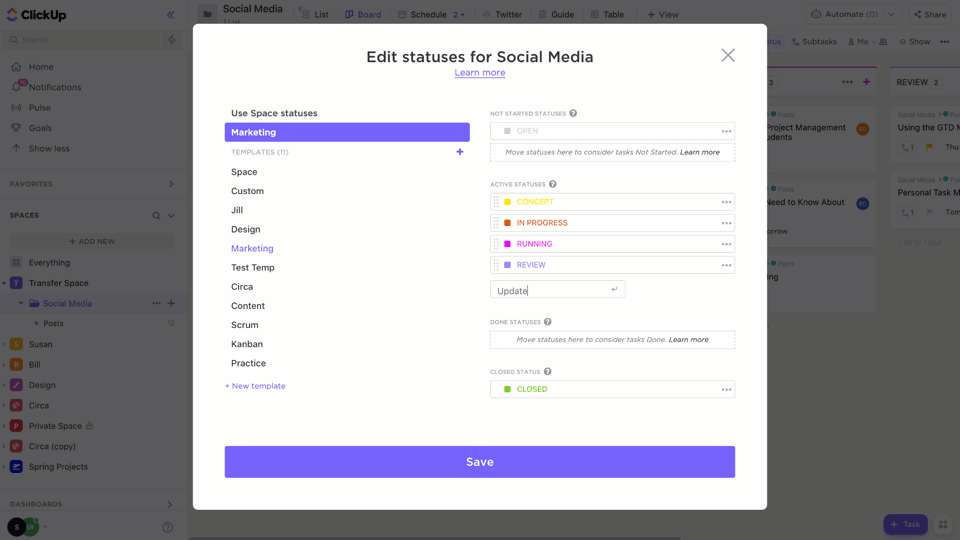960x540 pixels.
Task: Add a new template with plus icon
Action: pyautogui.click(x=460, y=152)
